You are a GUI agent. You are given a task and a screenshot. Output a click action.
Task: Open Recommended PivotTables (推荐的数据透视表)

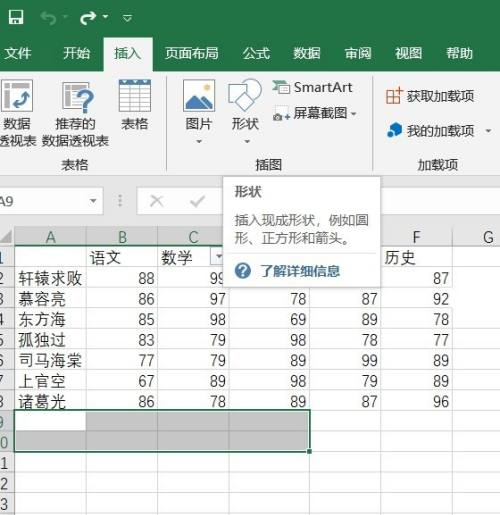coord(75,113)
